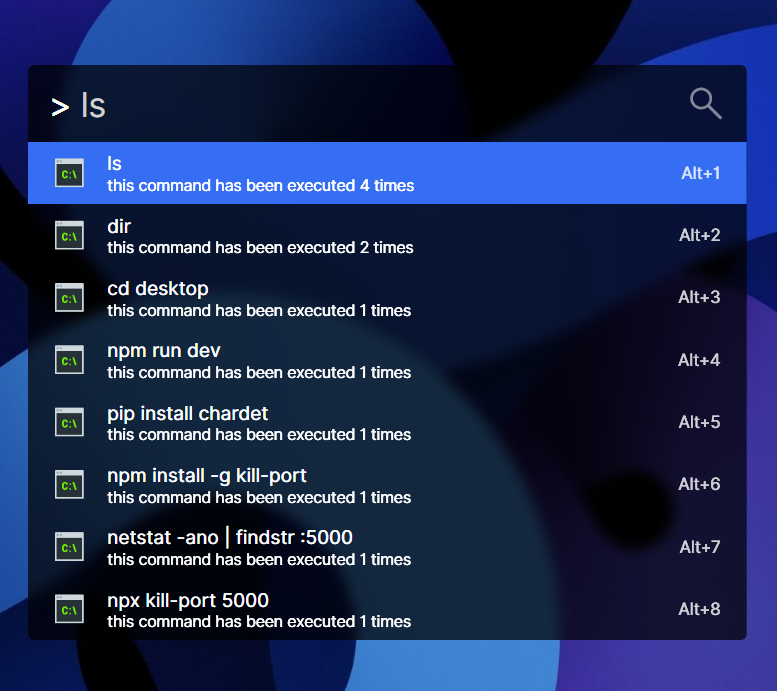
Task: Click terminal icon for netstat findstr command
Action: coord(69,547)
